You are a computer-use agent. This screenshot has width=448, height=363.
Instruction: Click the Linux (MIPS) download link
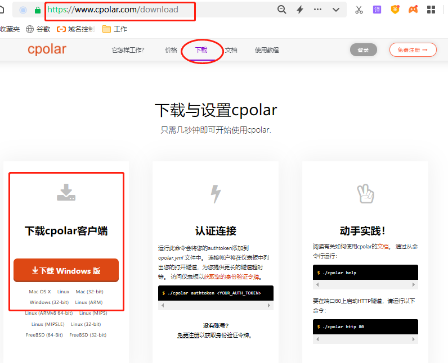[x=93, y=313]
